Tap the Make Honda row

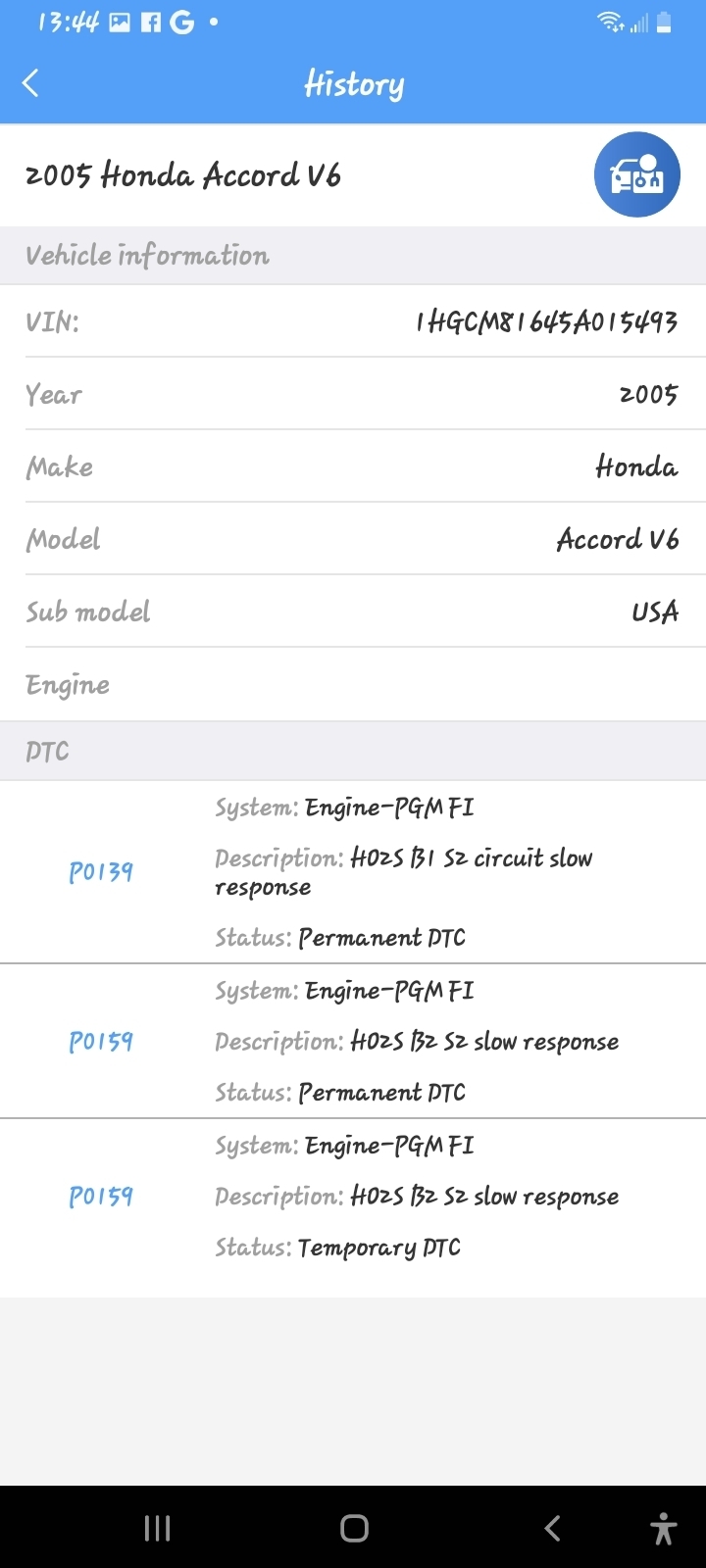pos(353,466)
